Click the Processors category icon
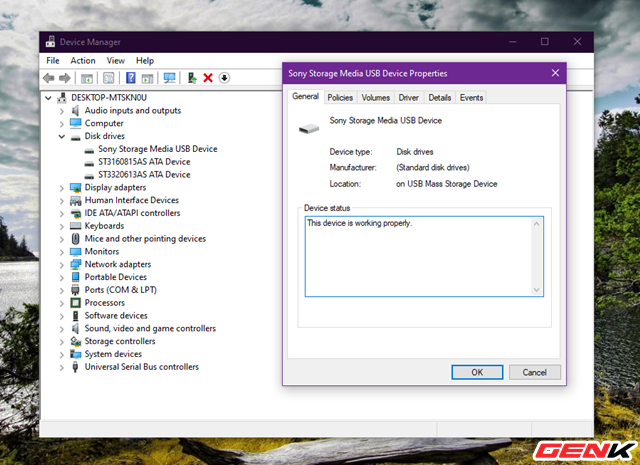 point(76,303)
